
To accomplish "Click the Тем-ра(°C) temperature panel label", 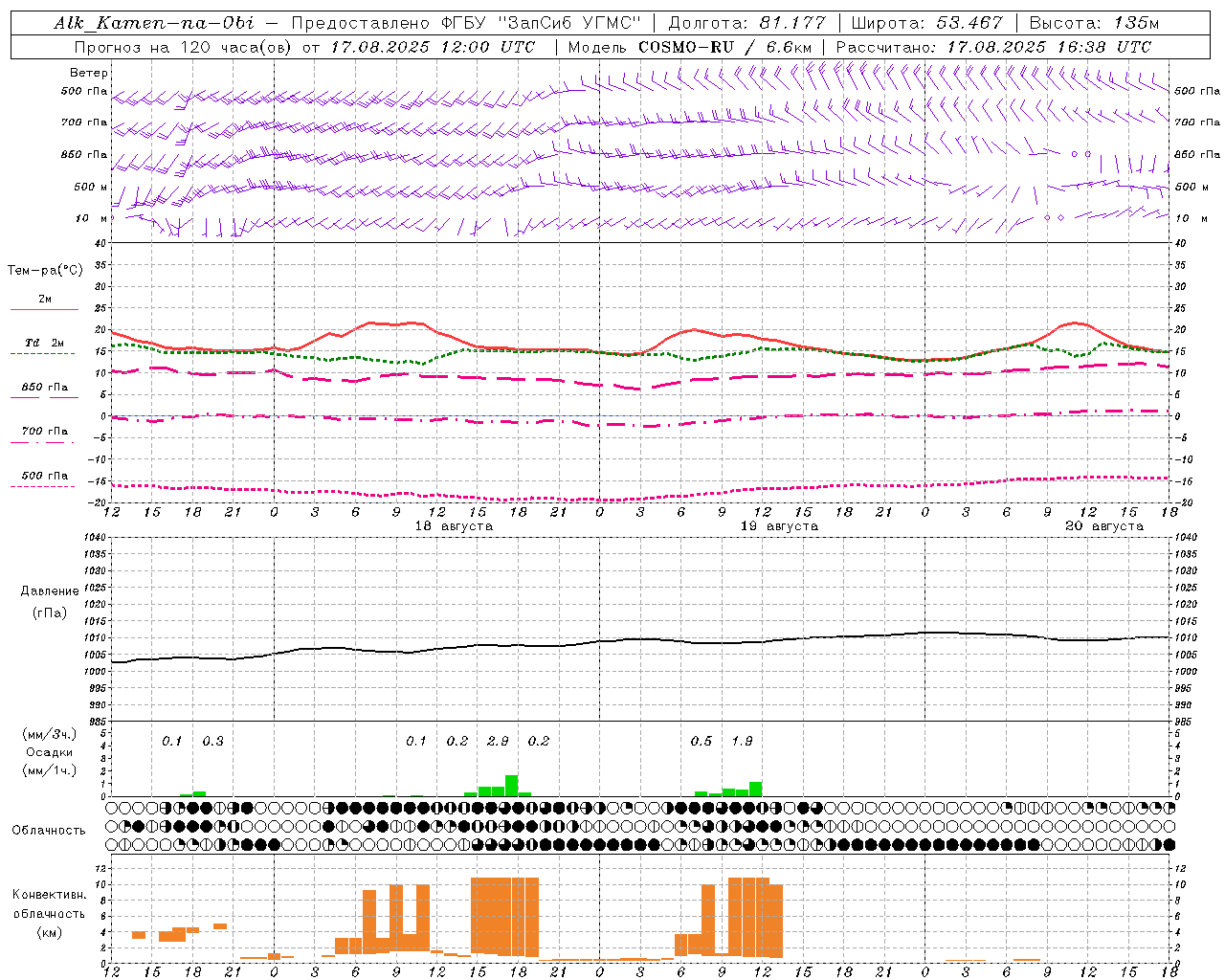I will pyautogui.click(x=45, y=271).
